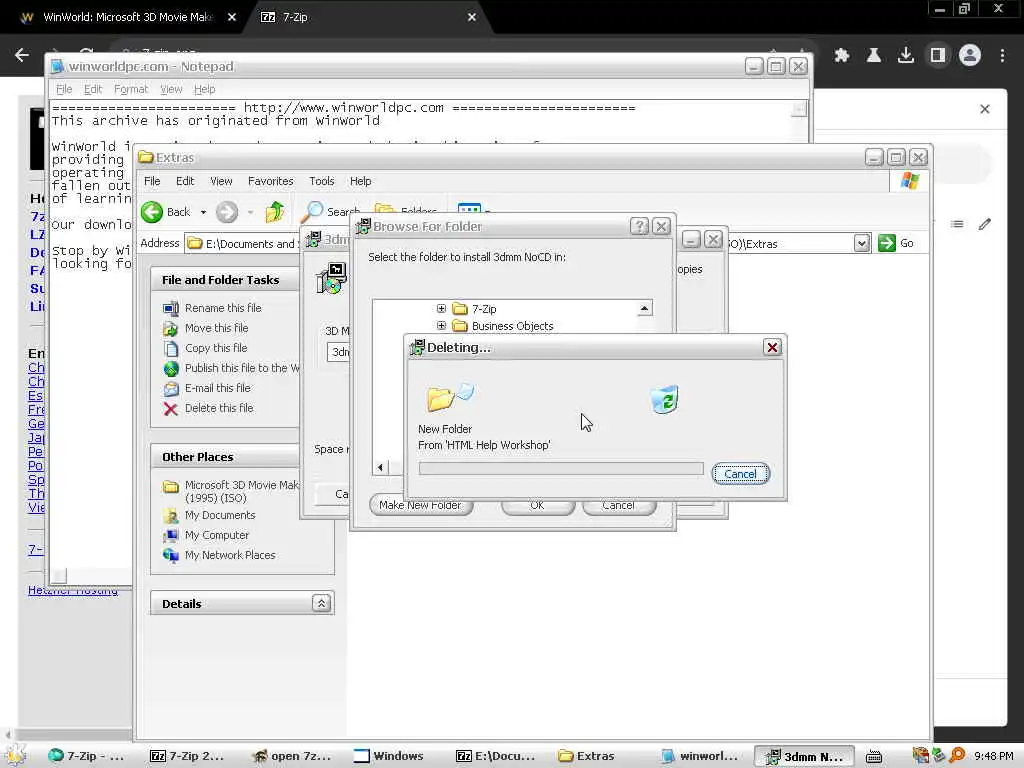Click the greyed Forward arrow in Extras
Screen dimensions: 1024x768
[x=227, y=212]
